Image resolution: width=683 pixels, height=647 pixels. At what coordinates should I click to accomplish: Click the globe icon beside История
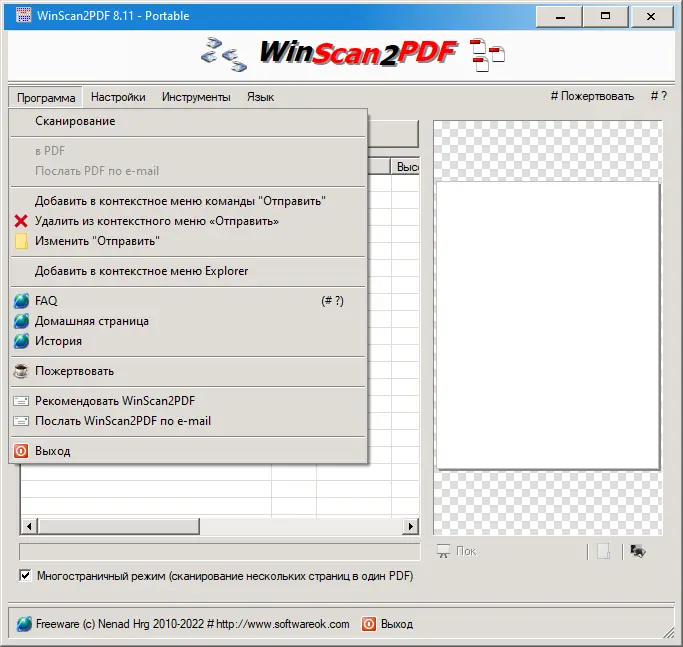pyautogui.click(x=21, y=341)
